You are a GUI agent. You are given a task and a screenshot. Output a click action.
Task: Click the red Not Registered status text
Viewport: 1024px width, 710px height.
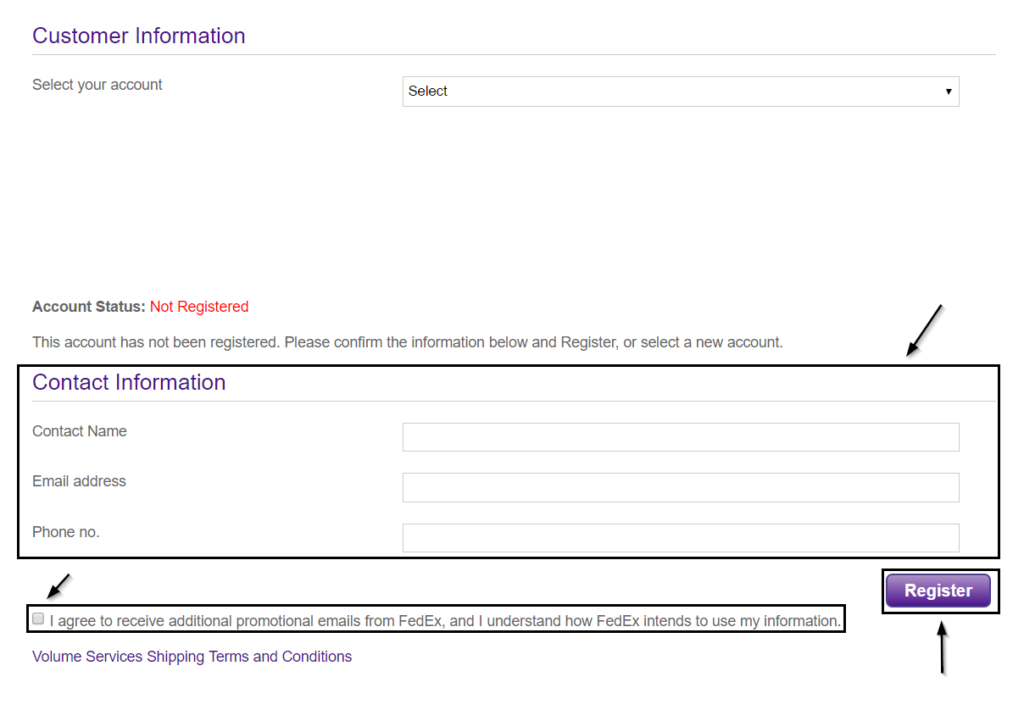[x=199, y=307]
